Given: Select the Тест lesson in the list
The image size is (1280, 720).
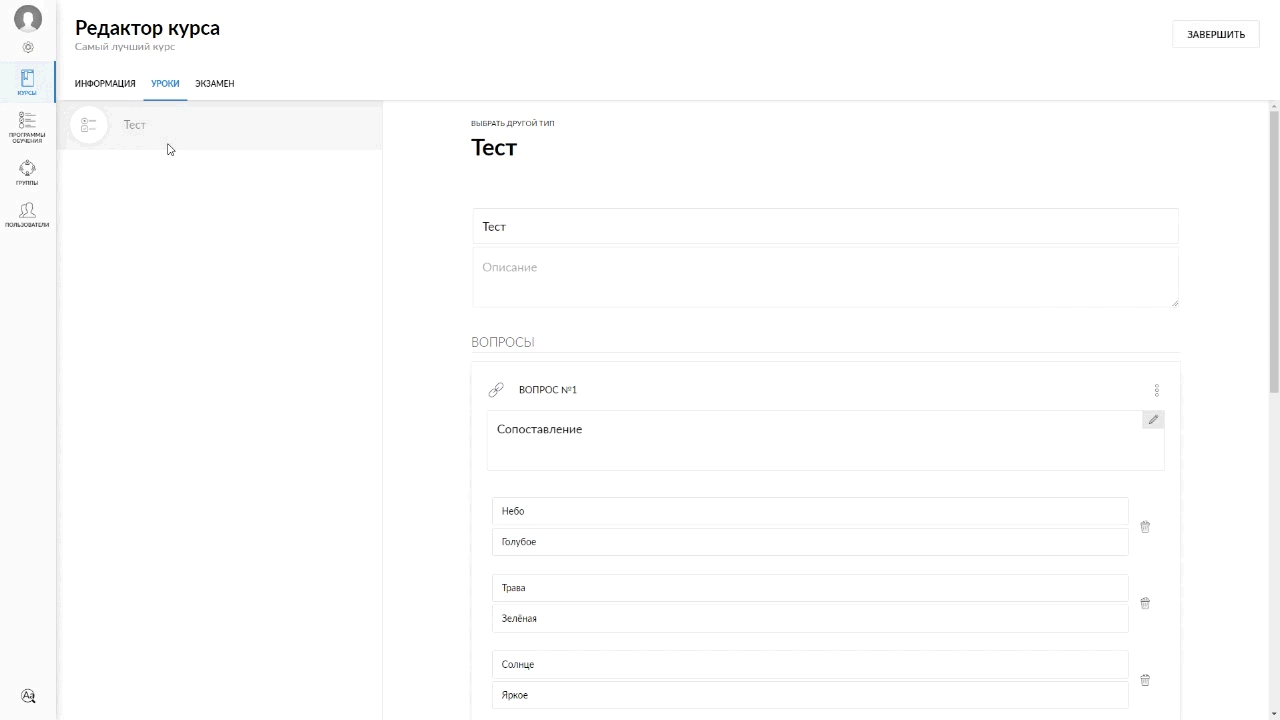Looking at the screenshot, I should tap(220, 125).
